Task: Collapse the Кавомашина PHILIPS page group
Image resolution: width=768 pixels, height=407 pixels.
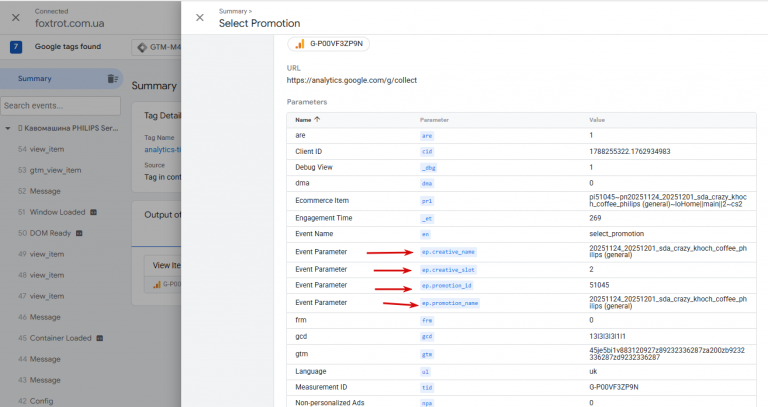Action: (8, 128)
